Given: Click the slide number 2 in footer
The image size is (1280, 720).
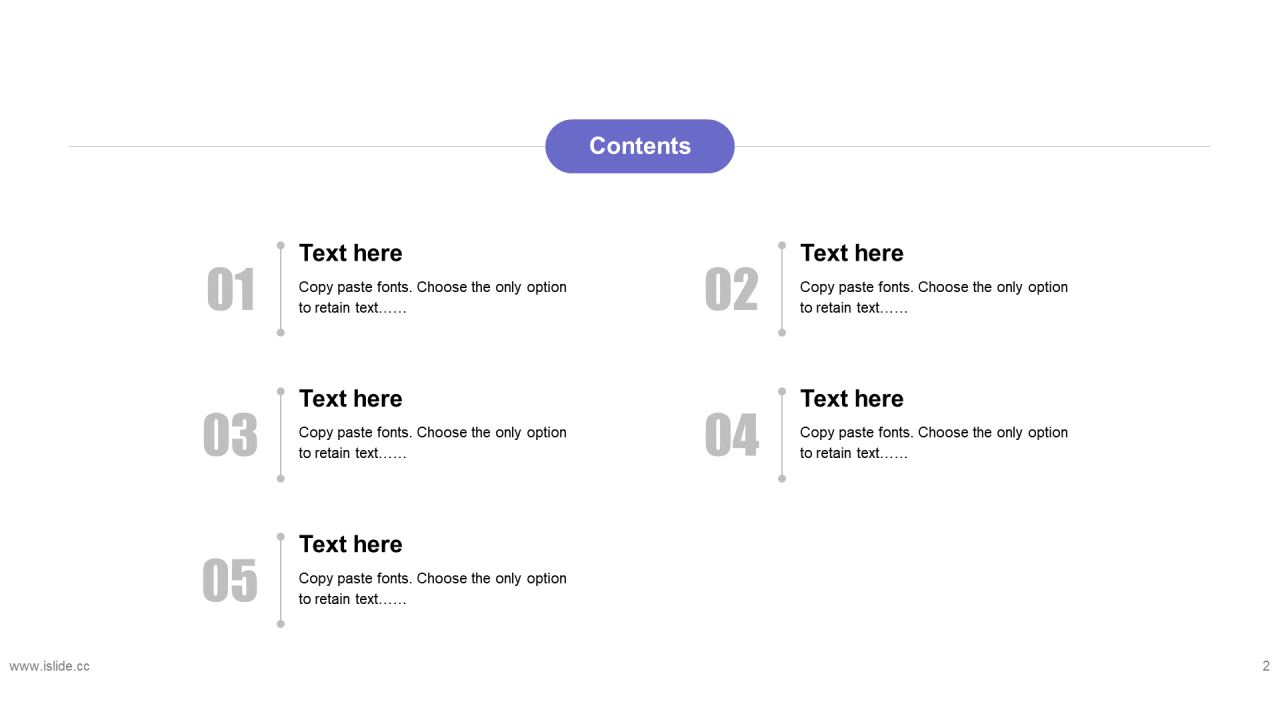Looking at the screenshot, I should pos(1266,666).
